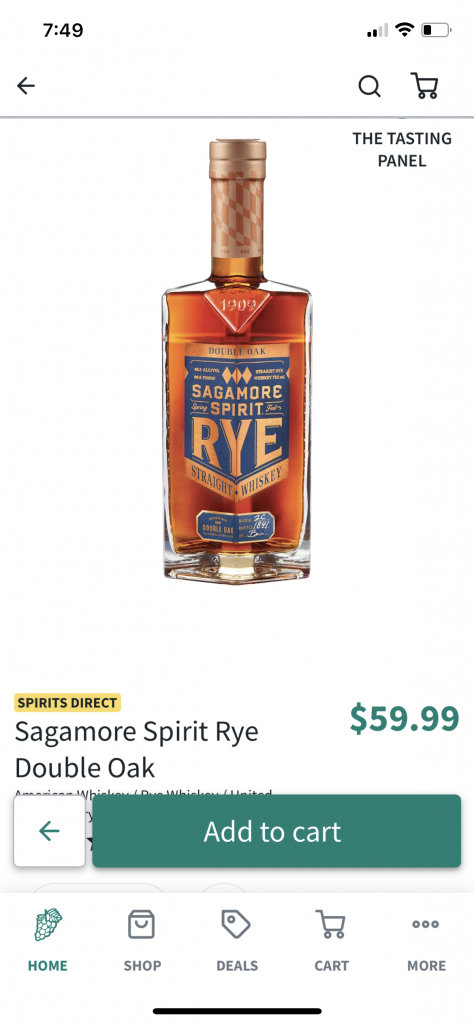Tap the Home grape icon
The width and height of the screenshot is (474, 1024).
click(48, 924)
